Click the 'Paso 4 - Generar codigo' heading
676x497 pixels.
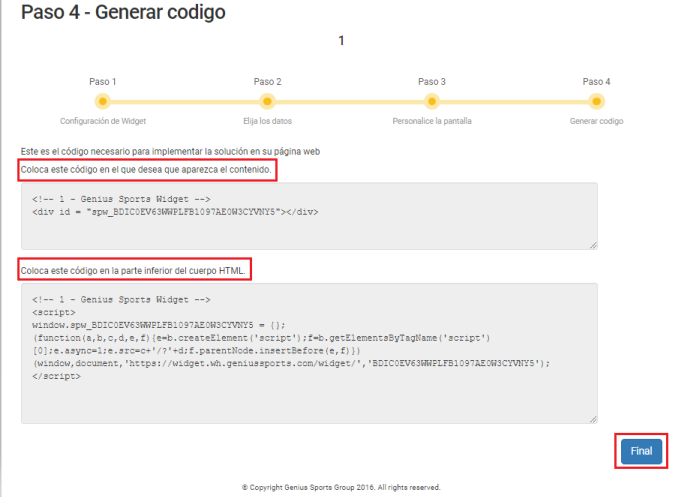pyautogui.click(x=123, y=12)
